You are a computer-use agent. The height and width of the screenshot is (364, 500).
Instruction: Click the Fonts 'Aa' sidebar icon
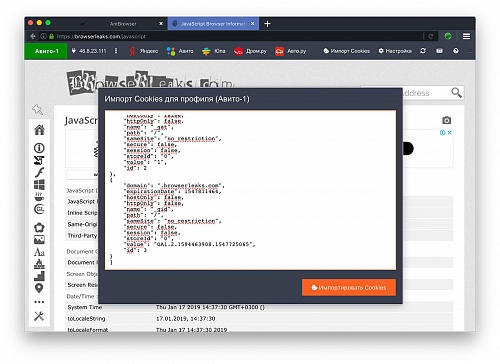(39, 252)
